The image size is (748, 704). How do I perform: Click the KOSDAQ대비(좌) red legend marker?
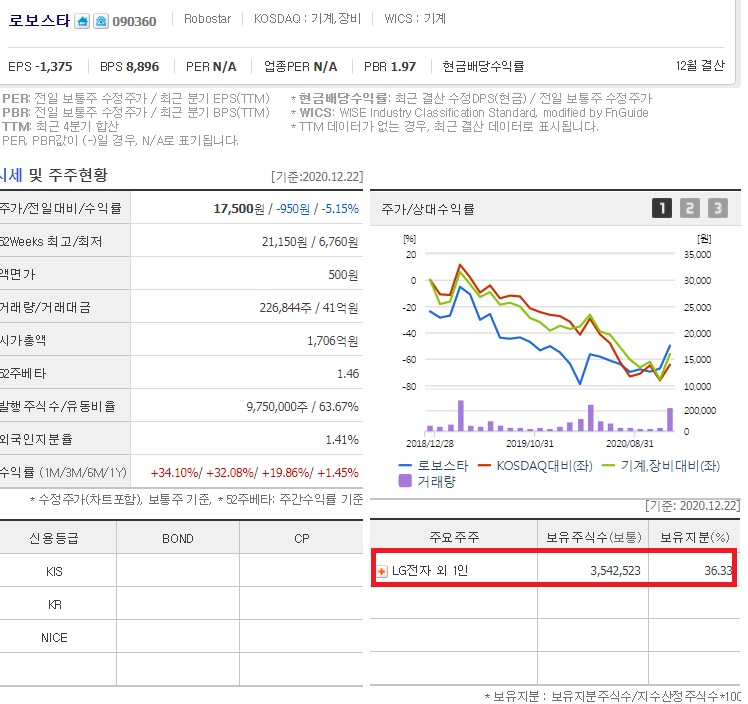[x=484, y=466]
